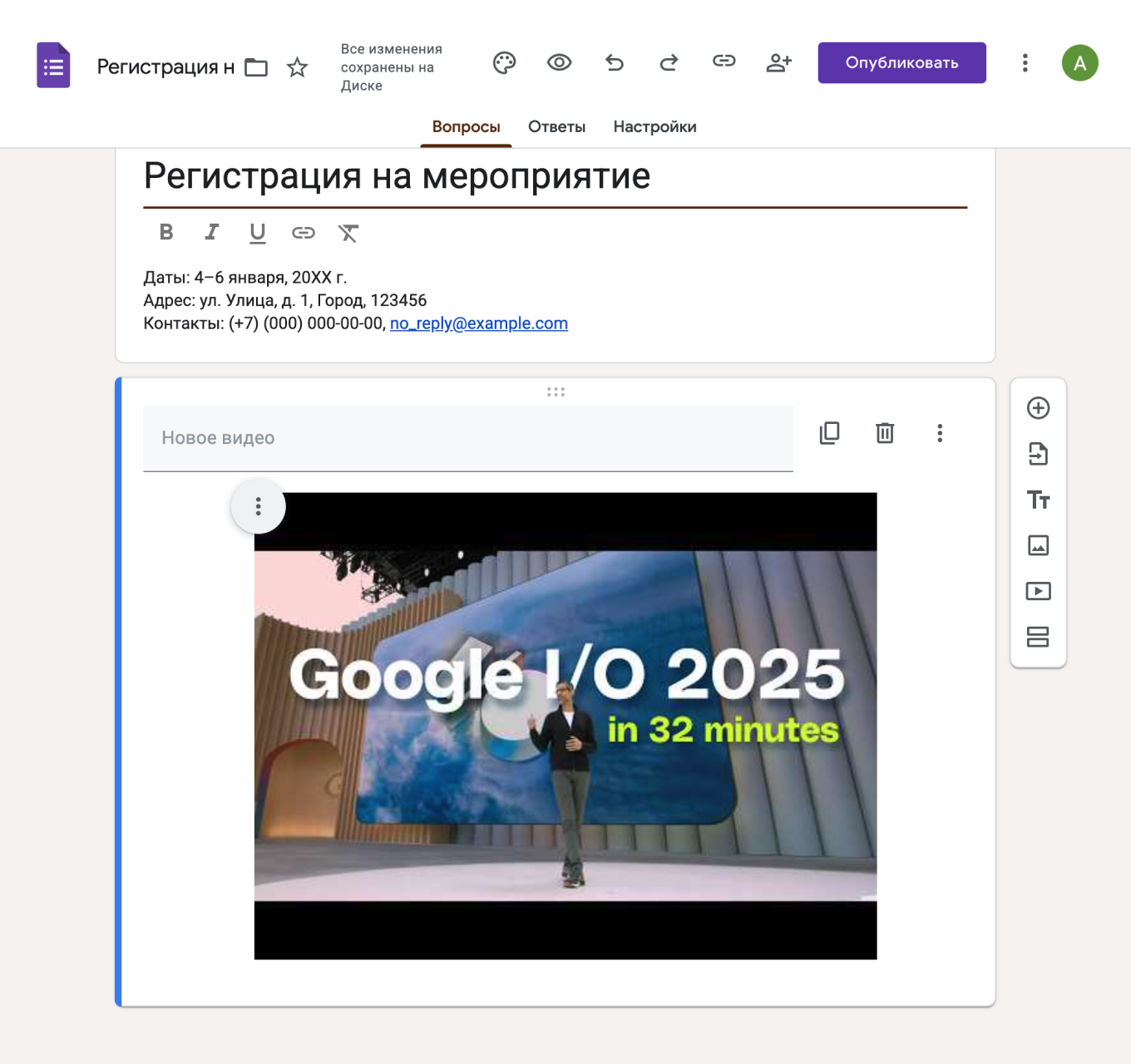Delete the video block
The width and height of the screenshot is (1131, 1064).
pos(885,433)
